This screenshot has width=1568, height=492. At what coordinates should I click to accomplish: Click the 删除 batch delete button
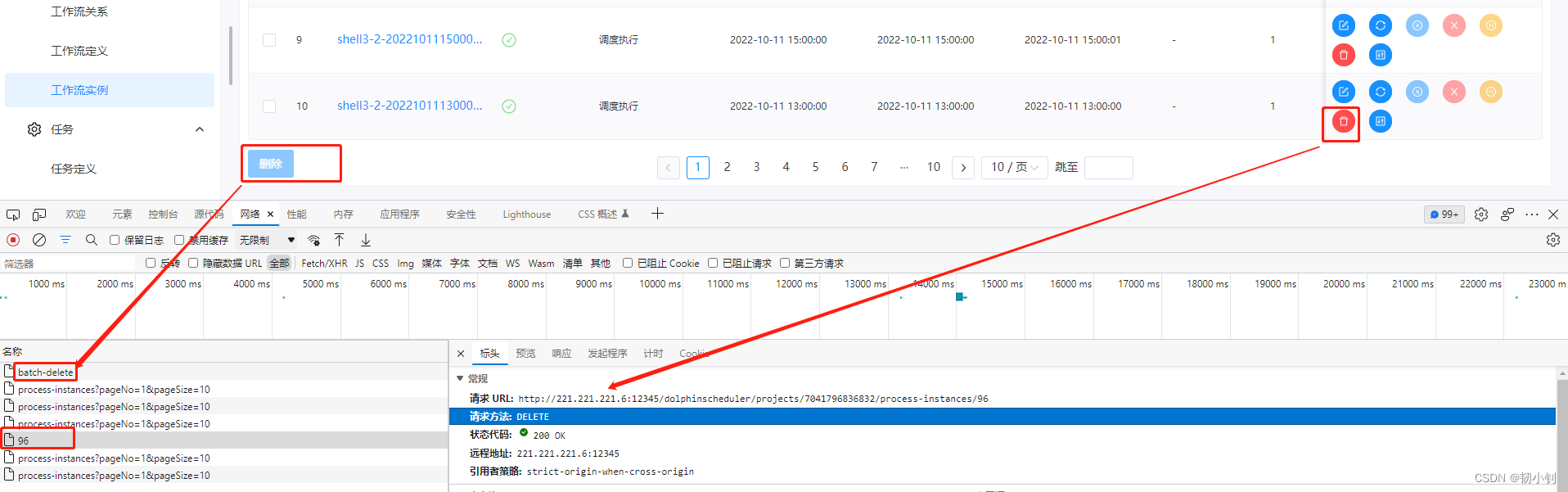tap(271, 164)
